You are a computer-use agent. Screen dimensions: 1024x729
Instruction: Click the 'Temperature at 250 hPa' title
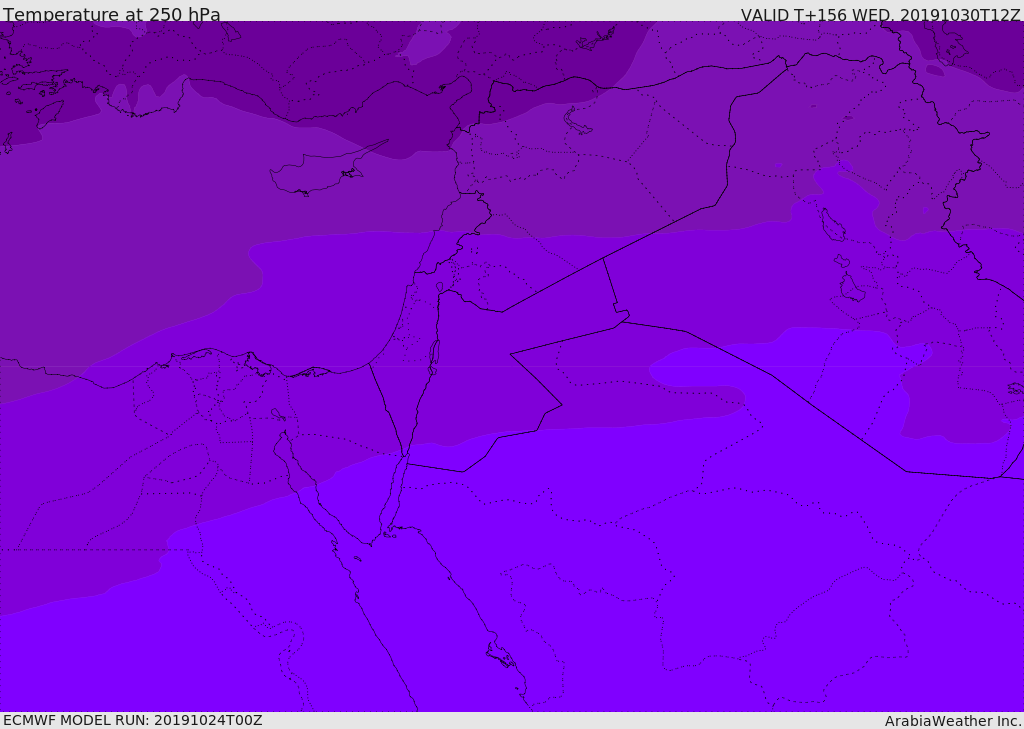point(112,14)
